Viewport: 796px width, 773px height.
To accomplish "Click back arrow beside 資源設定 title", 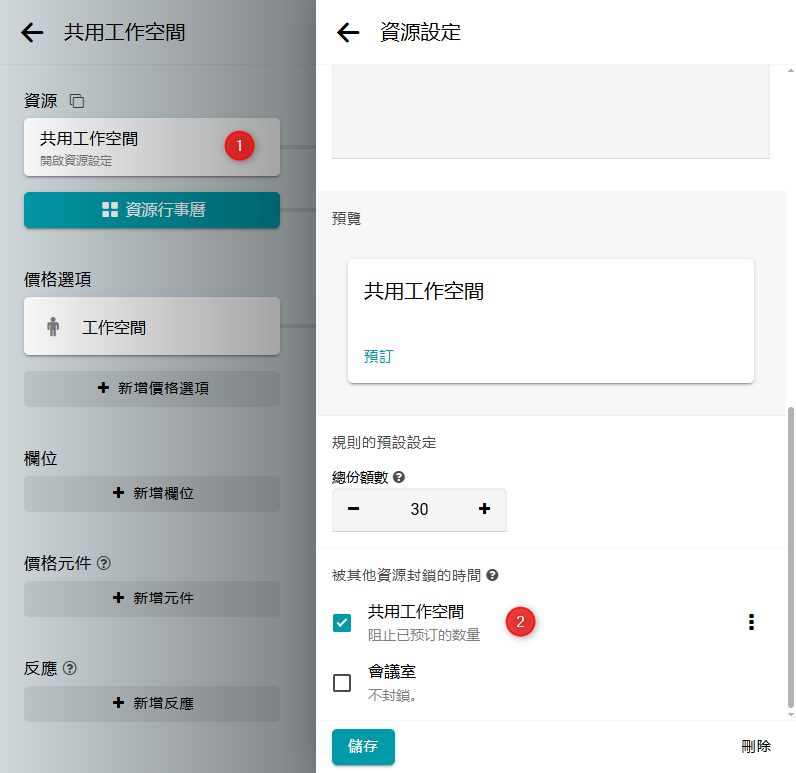I will tap(348, 32).
